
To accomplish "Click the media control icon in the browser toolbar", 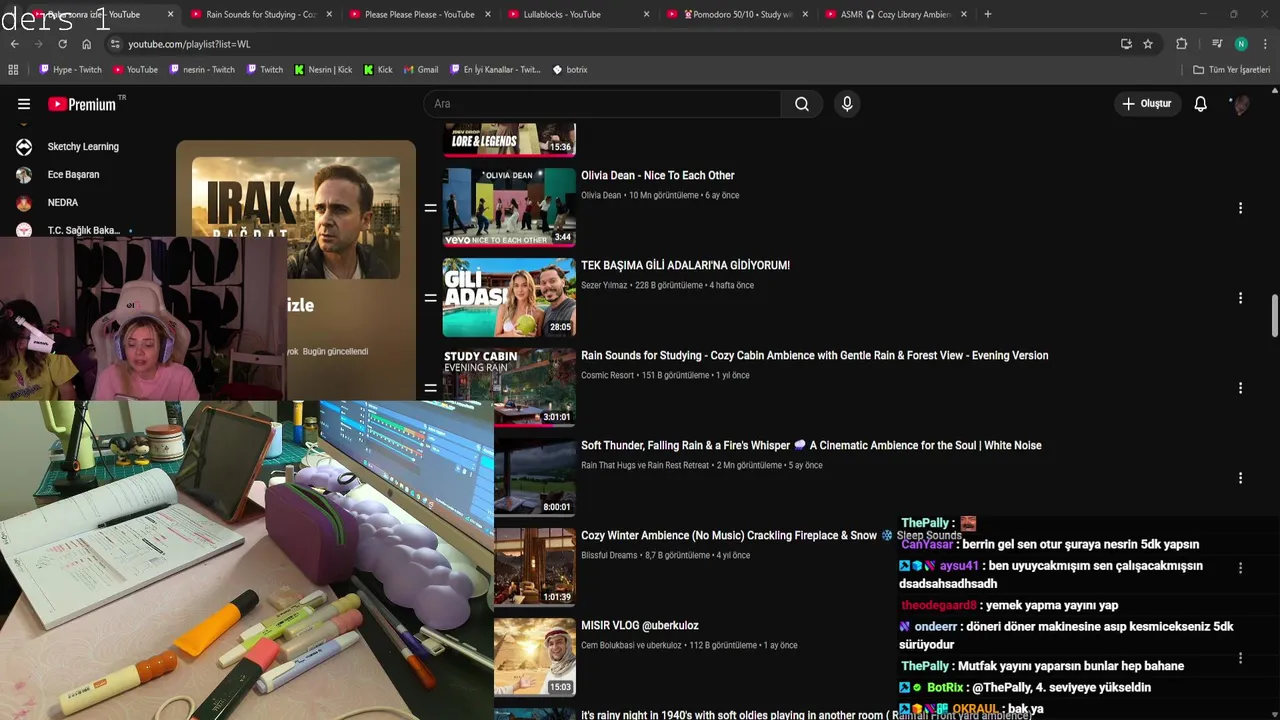I will pyautogui.click(x=1217, y=44).
